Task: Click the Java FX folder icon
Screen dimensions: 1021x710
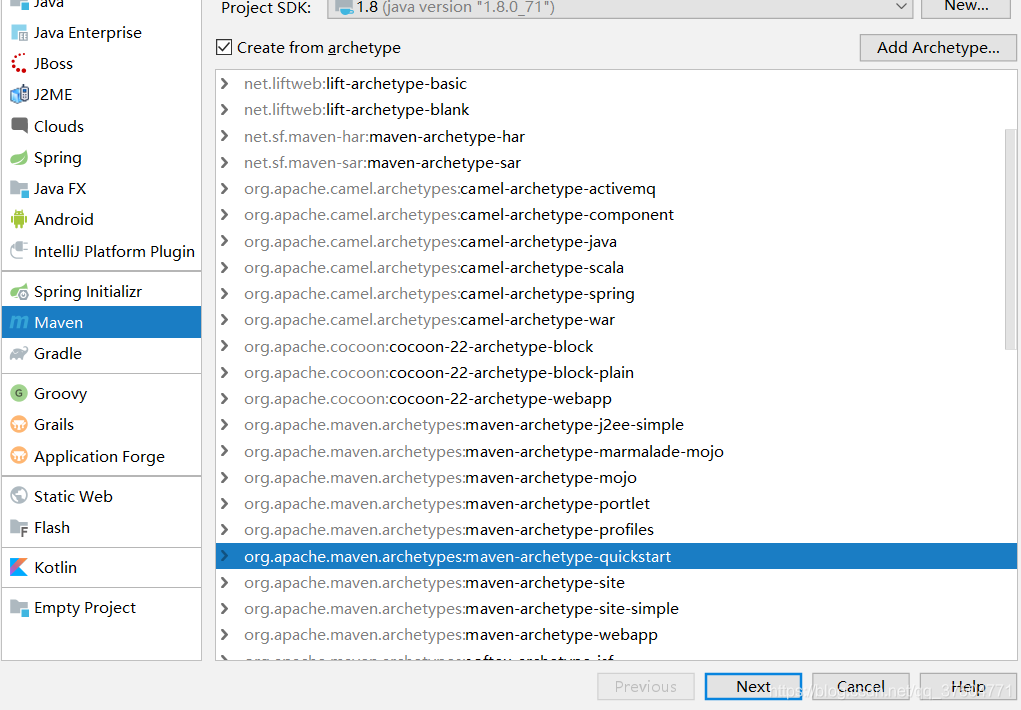Action: click(20, 189)
